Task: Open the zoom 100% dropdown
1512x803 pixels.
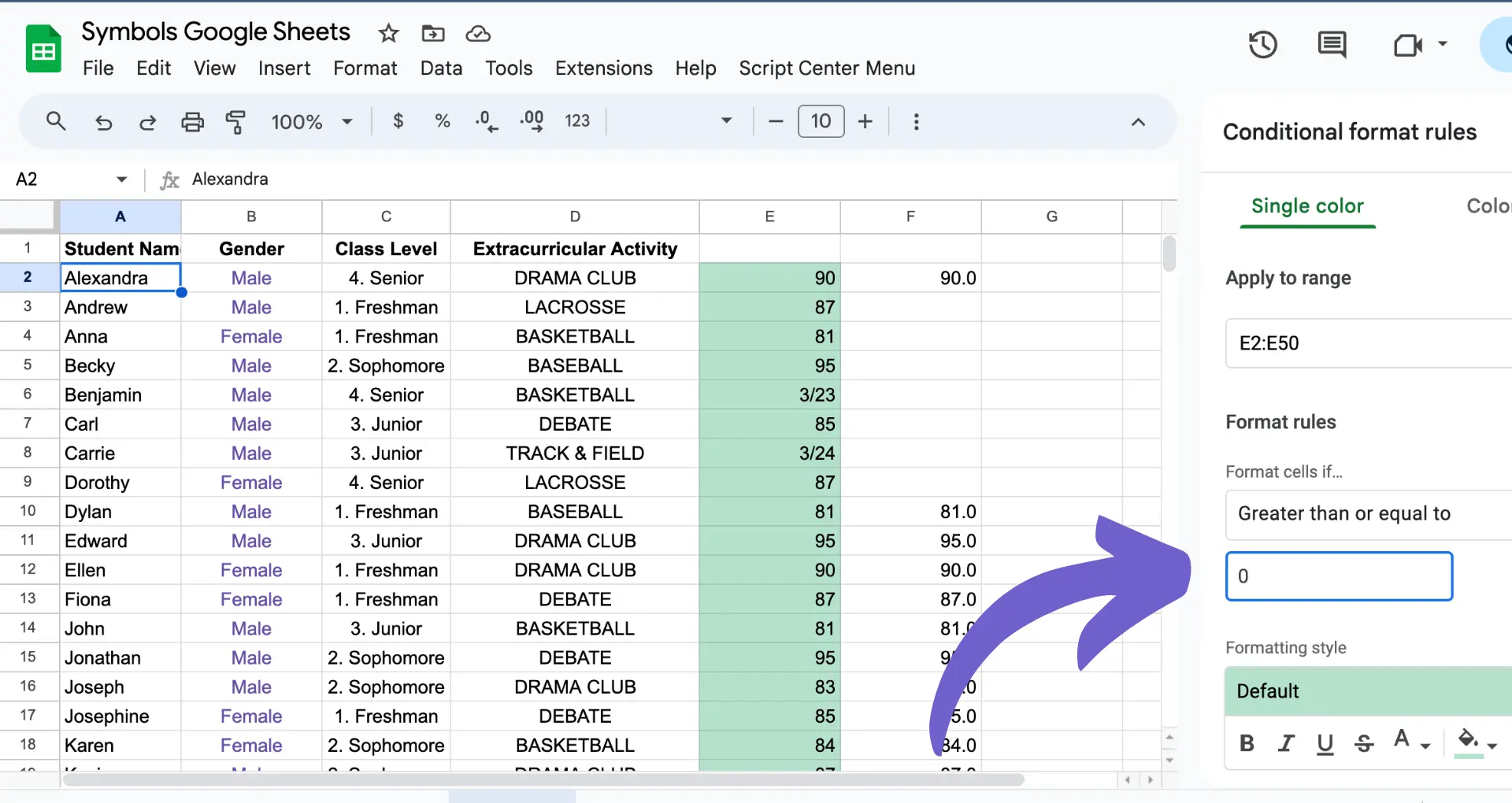Action: pyautogui.click(x=312, y=122)
